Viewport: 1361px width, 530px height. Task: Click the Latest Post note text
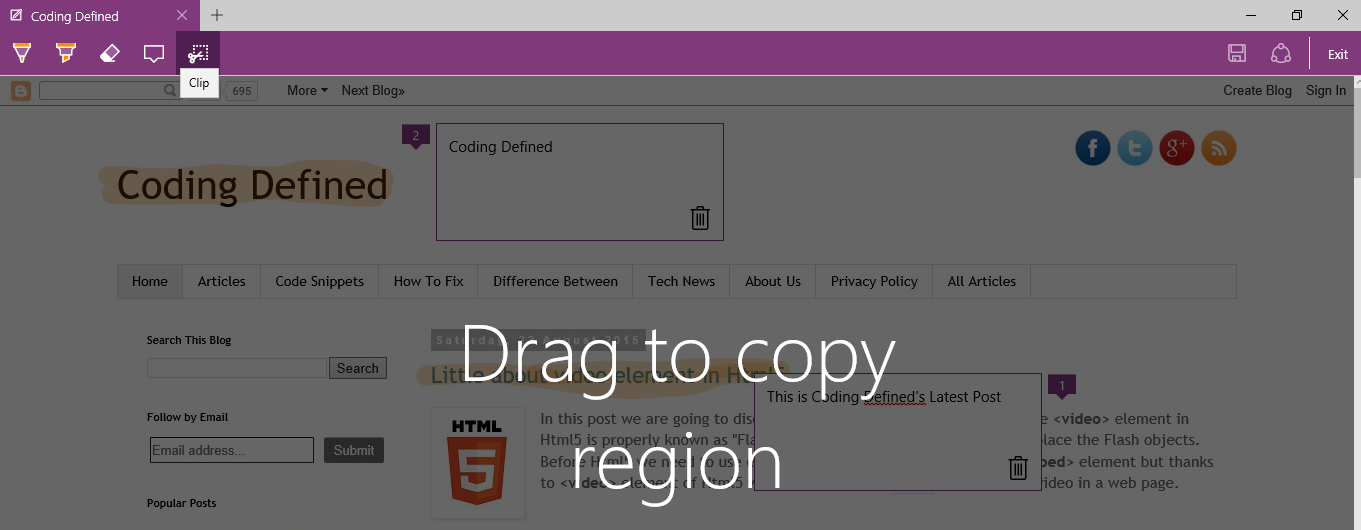884,397
